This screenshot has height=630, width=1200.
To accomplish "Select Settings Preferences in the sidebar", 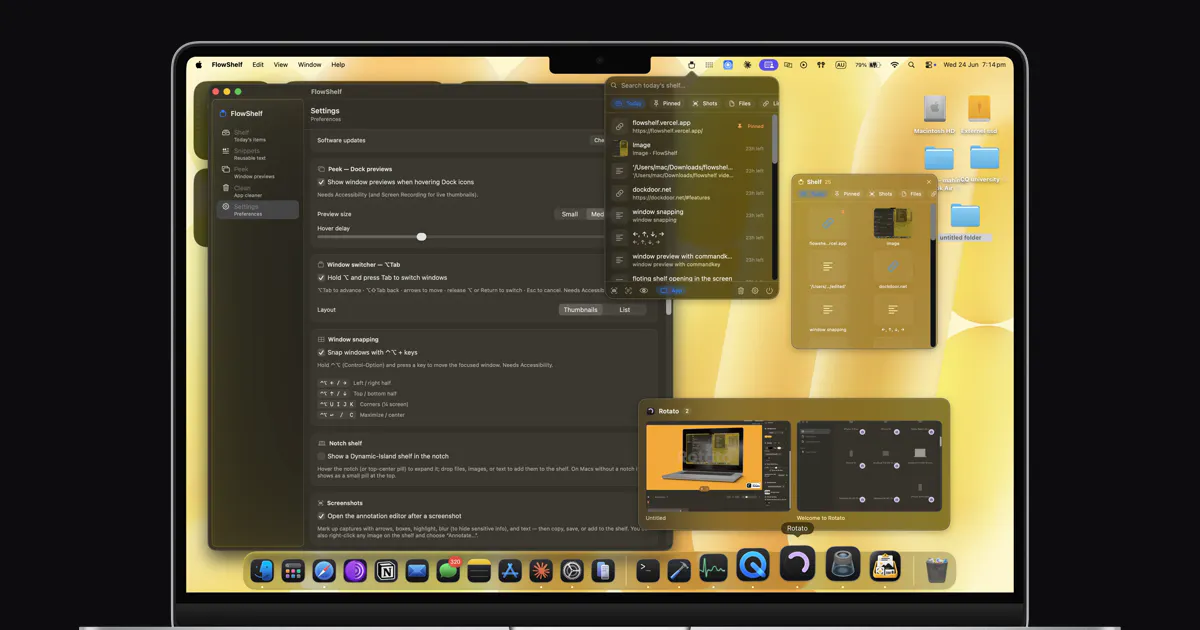I will tap(258, 210).
